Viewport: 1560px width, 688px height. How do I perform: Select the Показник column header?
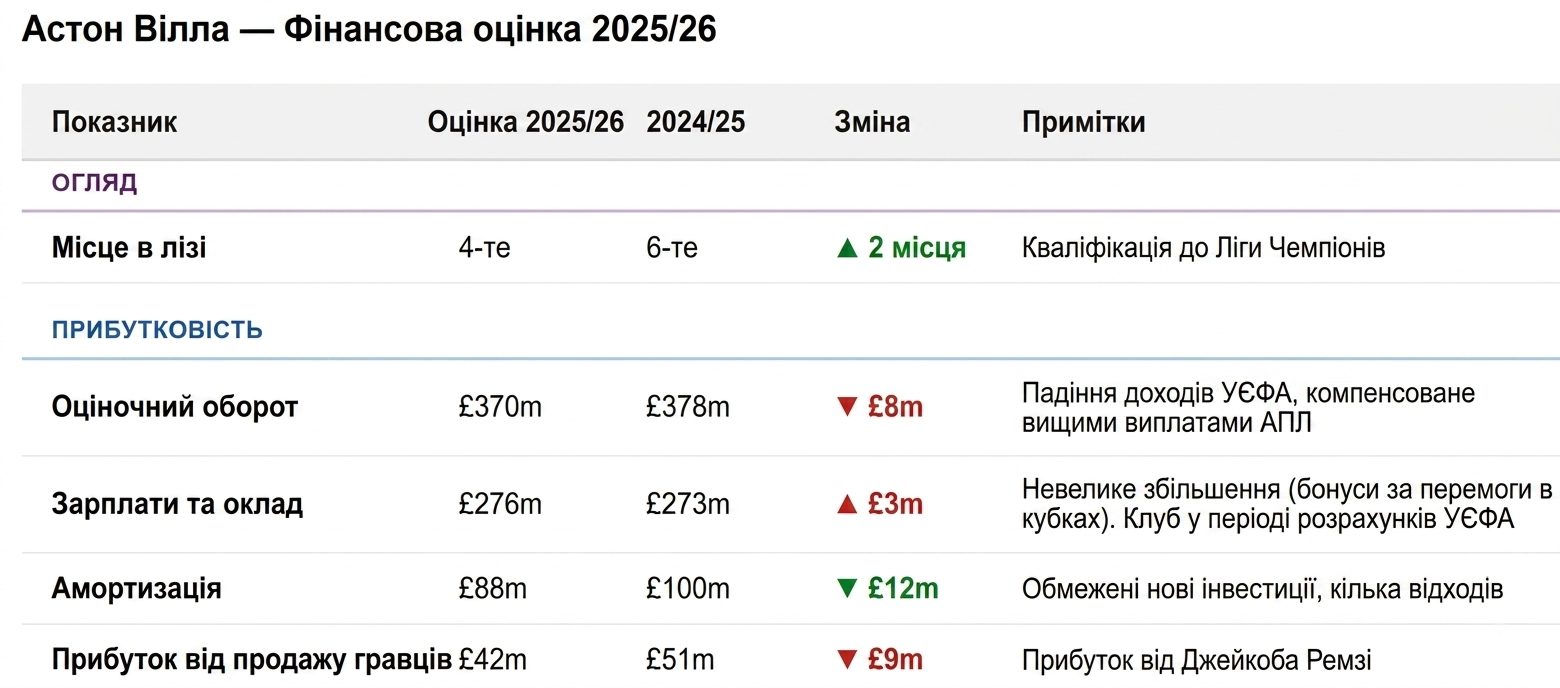114,122
